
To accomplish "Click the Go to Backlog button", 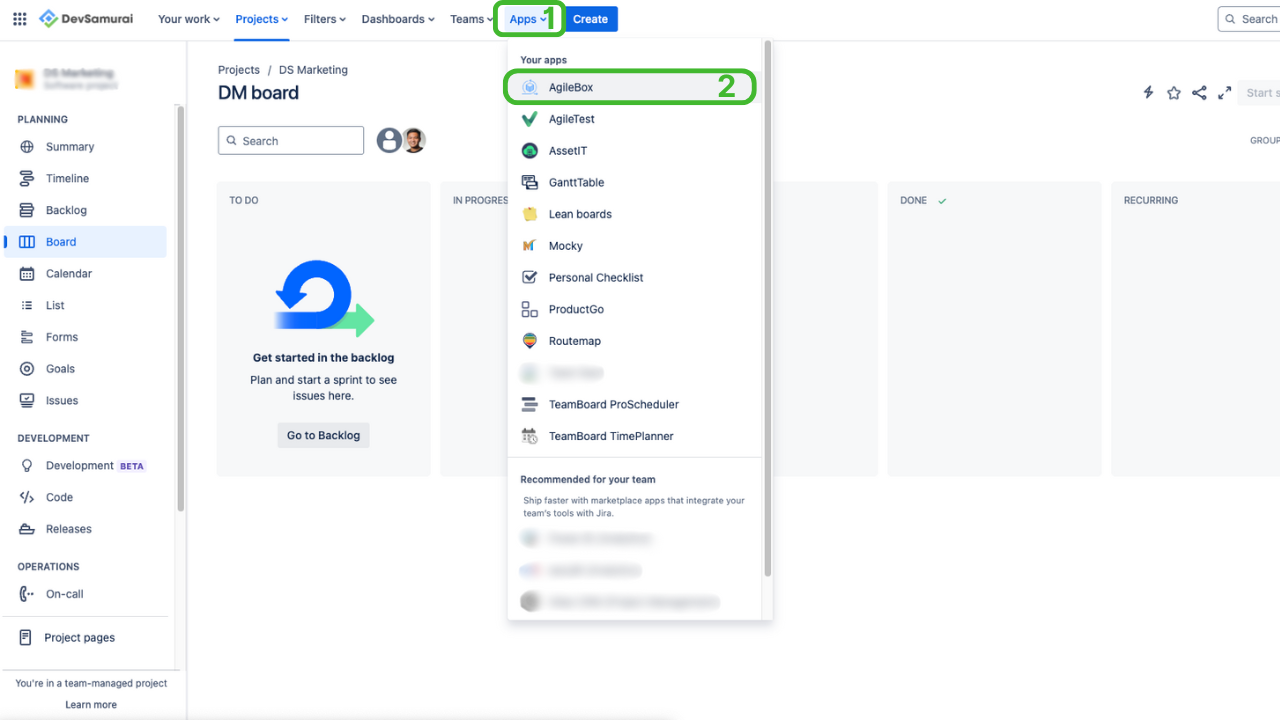I will (323, 435).
